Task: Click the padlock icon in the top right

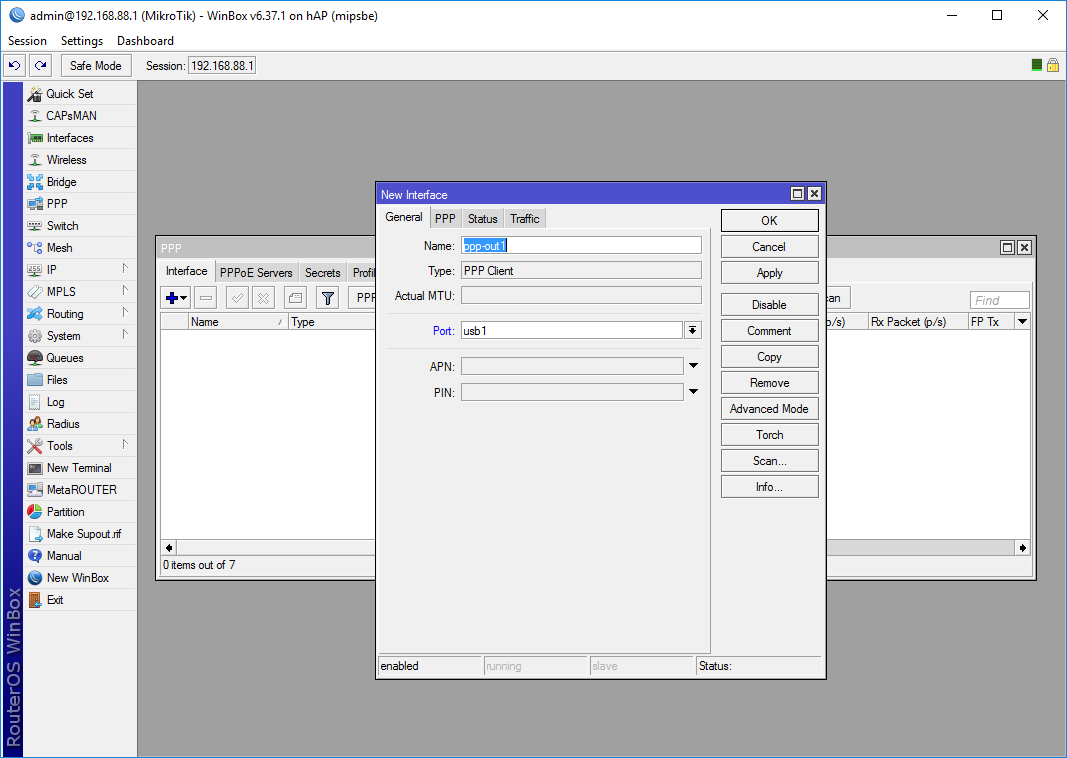Action: point(1053,65)
